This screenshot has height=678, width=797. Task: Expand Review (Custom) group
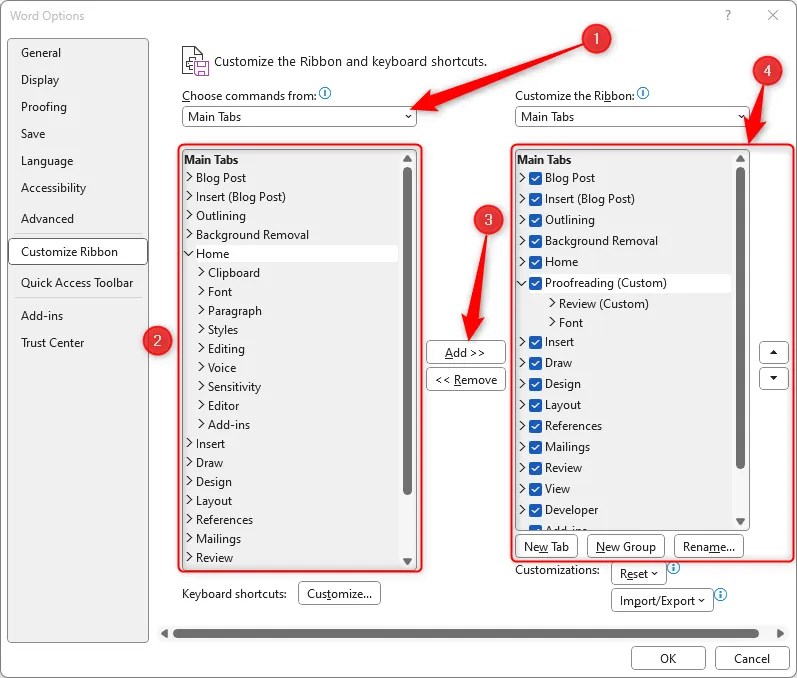click(x=552, y=303)
